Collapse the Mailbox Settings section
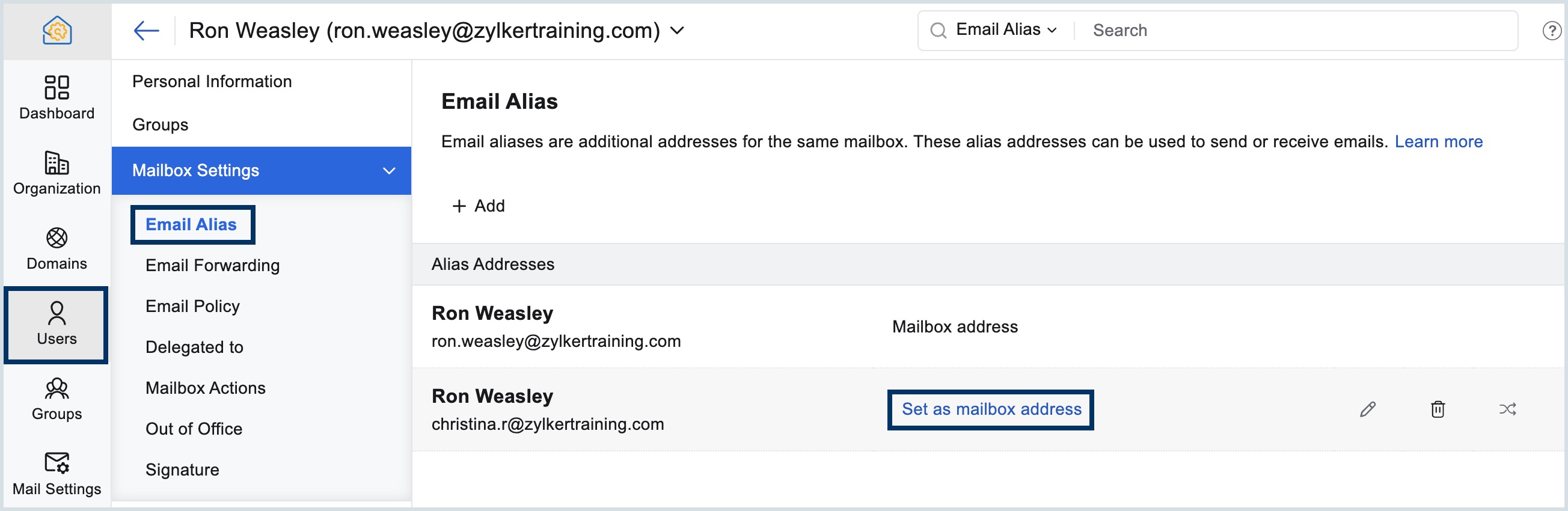 (388, 170)
